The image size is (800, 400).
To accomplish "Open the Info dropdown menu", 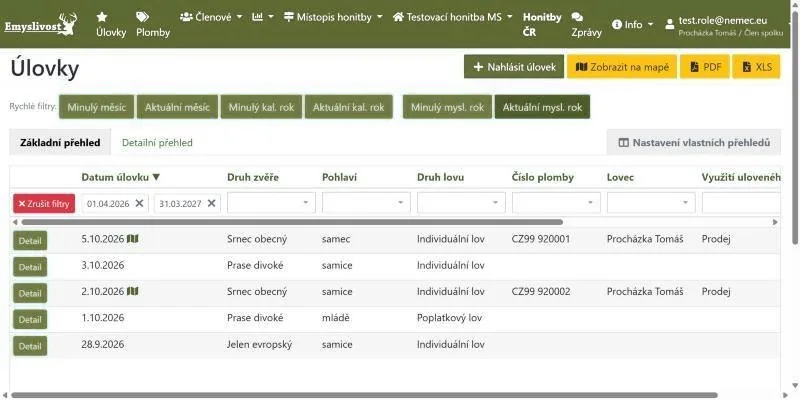I will point(633,24).
